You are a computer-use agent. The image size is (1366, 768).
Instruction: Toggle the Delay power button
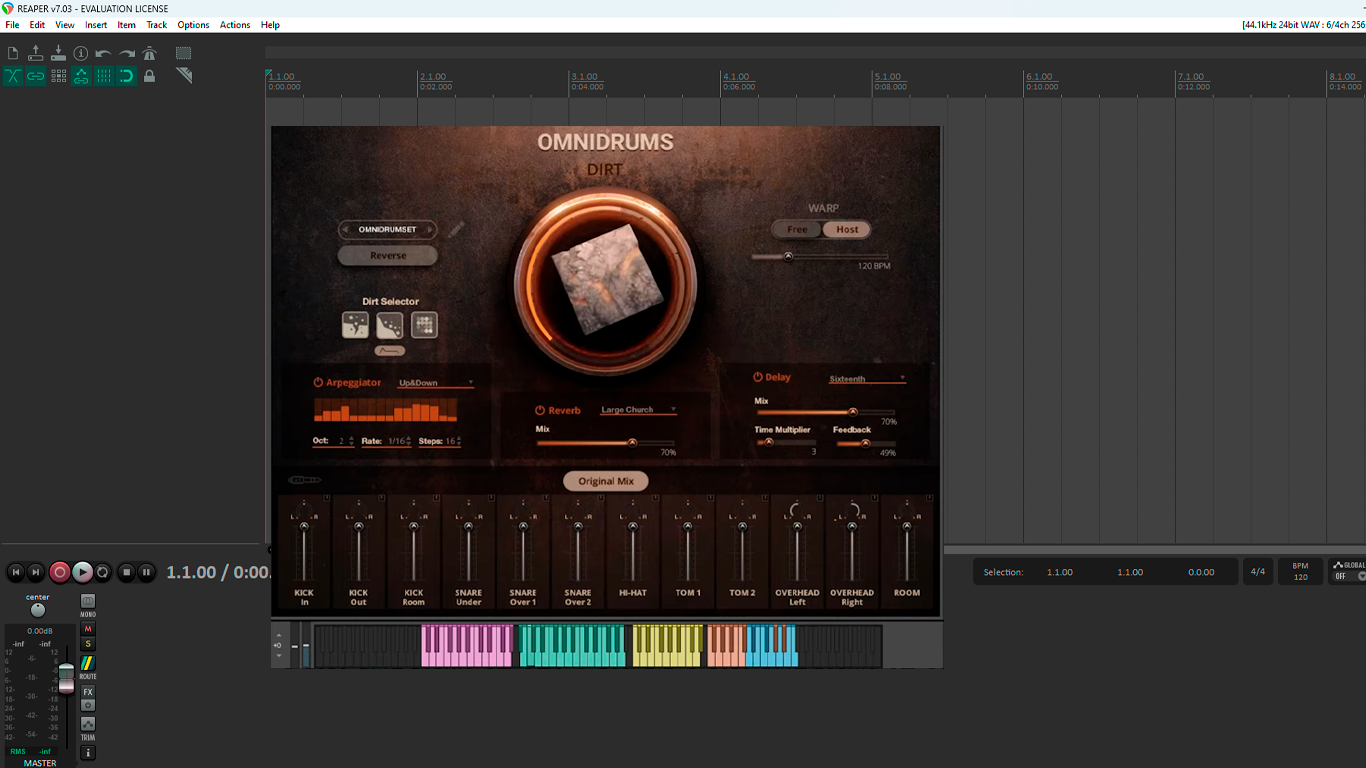pos(758,377)
